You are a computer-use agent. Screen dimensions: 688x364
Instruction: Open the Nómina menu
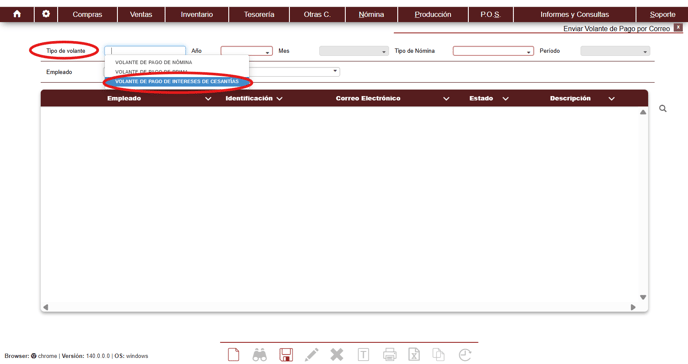[x=371, y=14]
